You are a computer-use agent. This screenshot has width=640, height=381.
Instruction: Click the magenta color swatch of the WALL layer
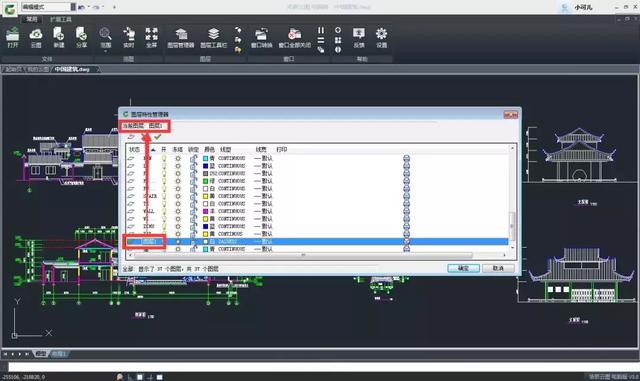[x=206, y=211]
